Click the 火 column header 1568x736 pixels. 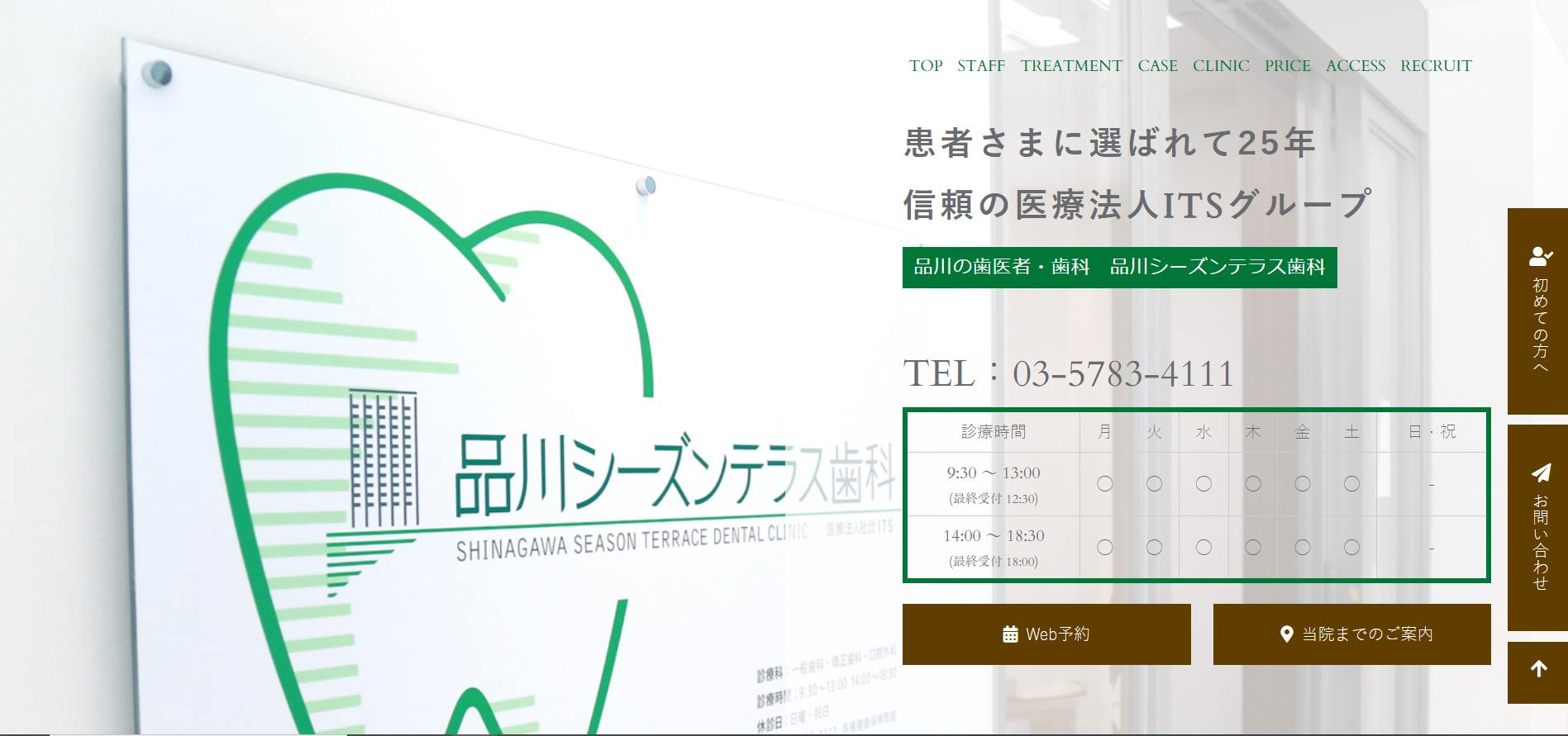click(1154, 432)
